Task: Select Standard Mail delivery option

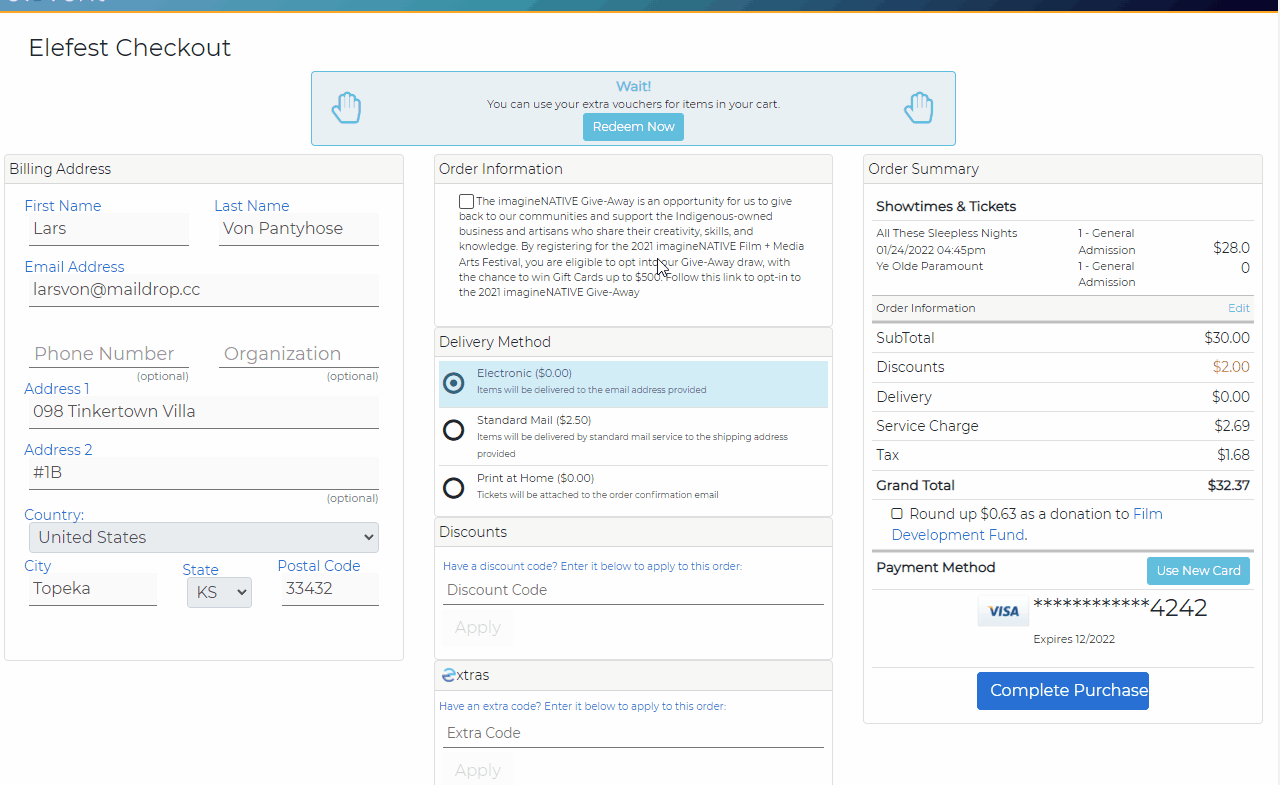Action: (x=454, y=430)
